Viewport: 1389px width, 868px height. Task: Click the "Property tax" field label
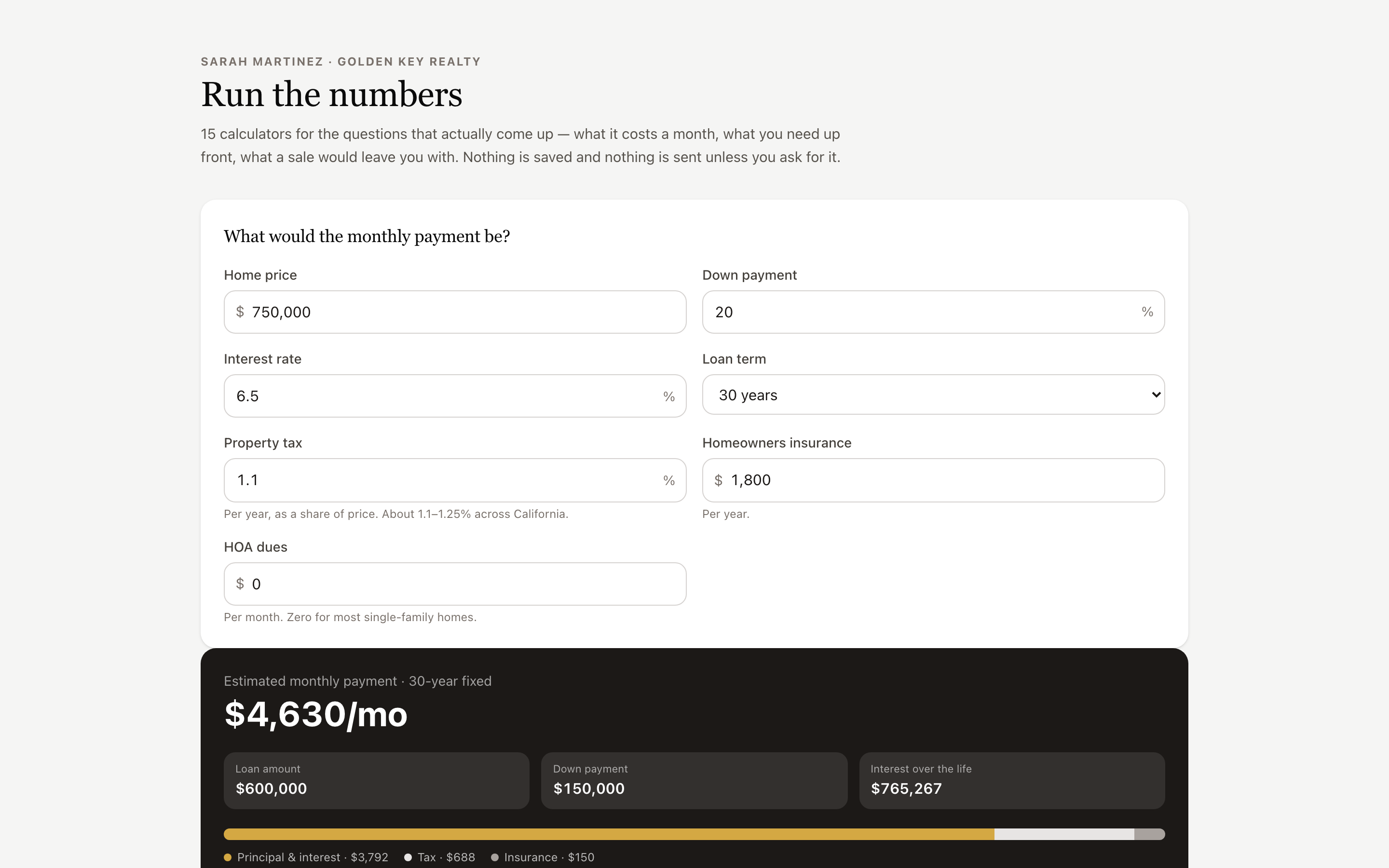pyautogui.click(x=263, y=443)
